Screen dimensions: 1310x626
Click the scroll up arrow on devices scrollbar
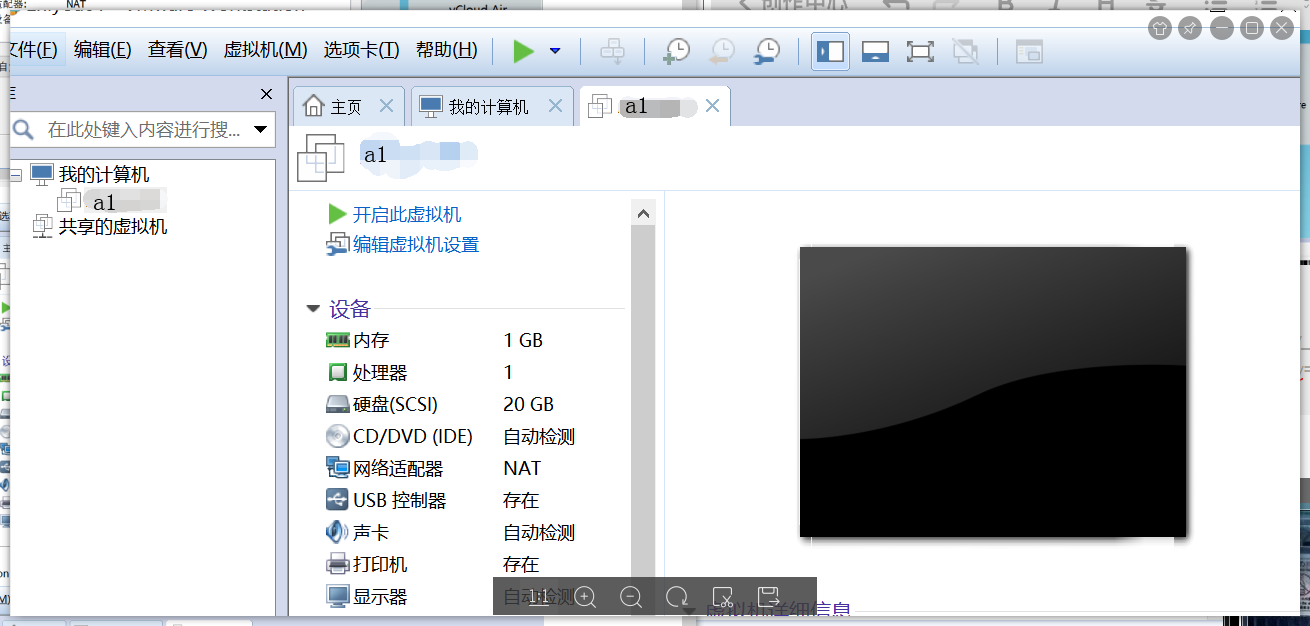tap(643, 213)
